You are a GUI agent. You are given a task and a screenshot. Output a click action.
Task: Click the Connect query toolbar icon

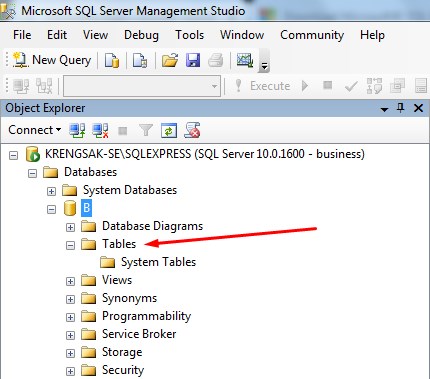(x=21, y=86)
